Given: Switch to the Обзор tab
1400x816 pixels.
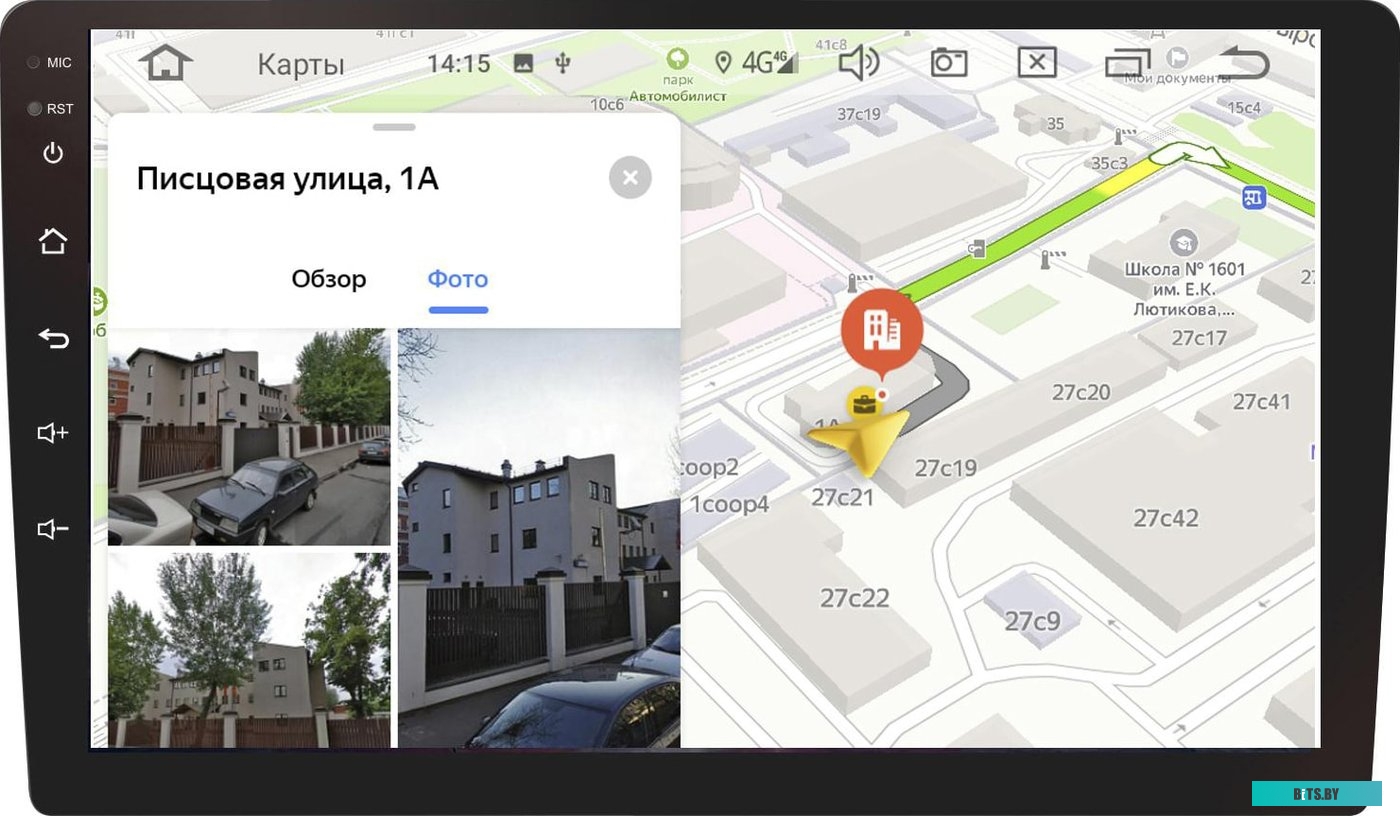Looking at the screenshot, I should [x=328, y=279].
